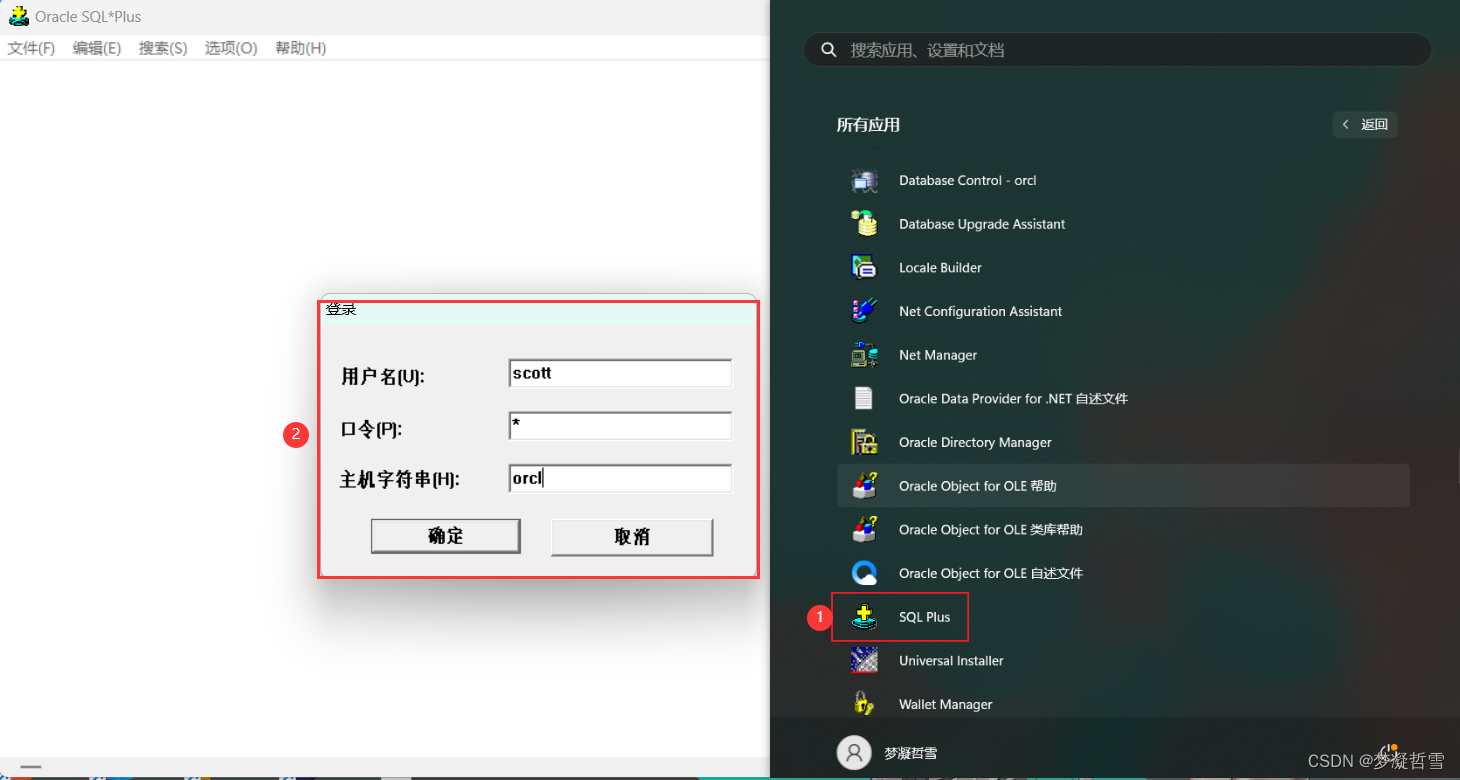Launch the Universal Installer
This screenshot has width=1460, height=780.
pos(951,660)
